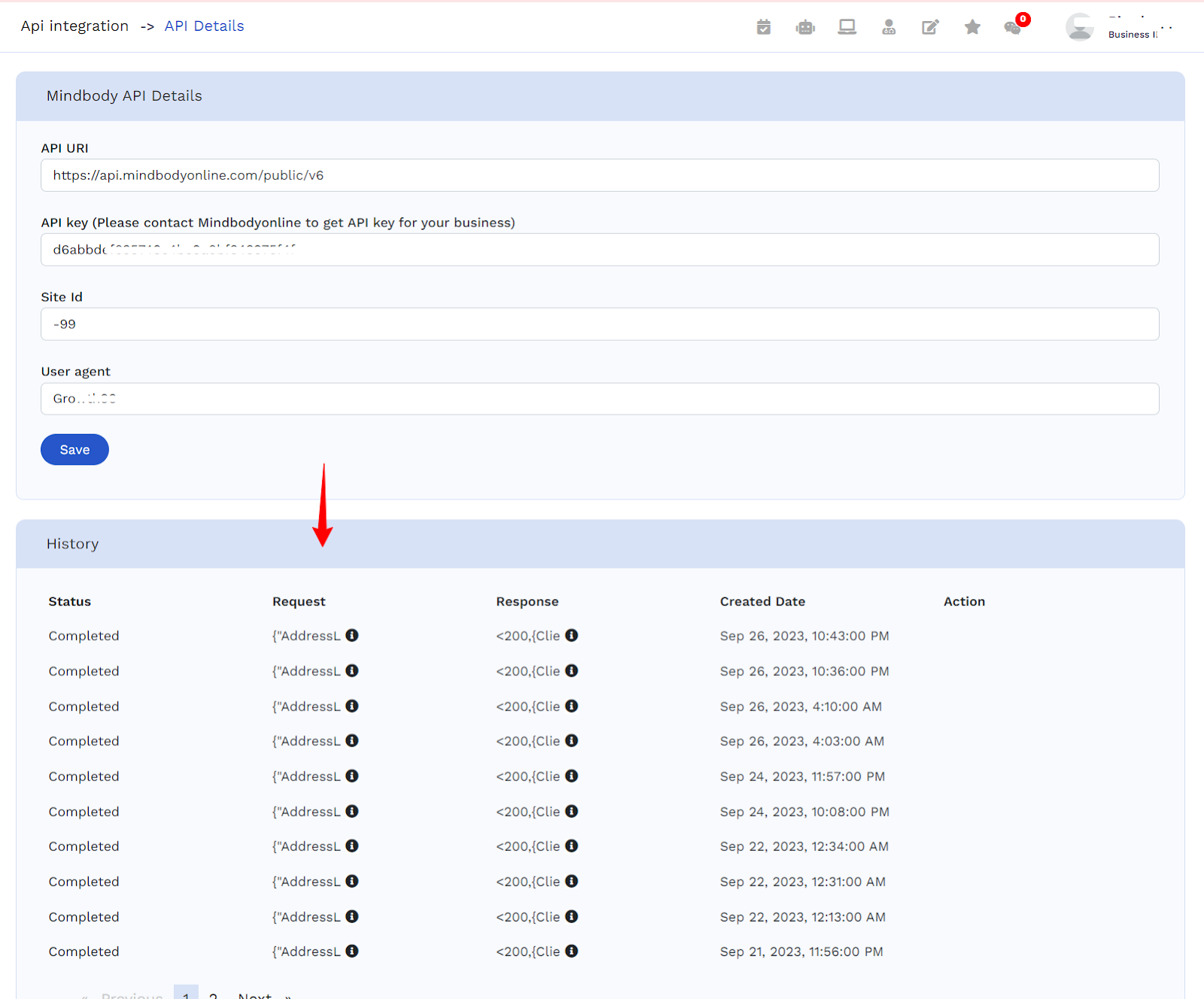Viewport: 1204px width, 999px height.
Task: Select date Sep 26, 2023, 4:03:00 AM
Action: coord(802,742)
